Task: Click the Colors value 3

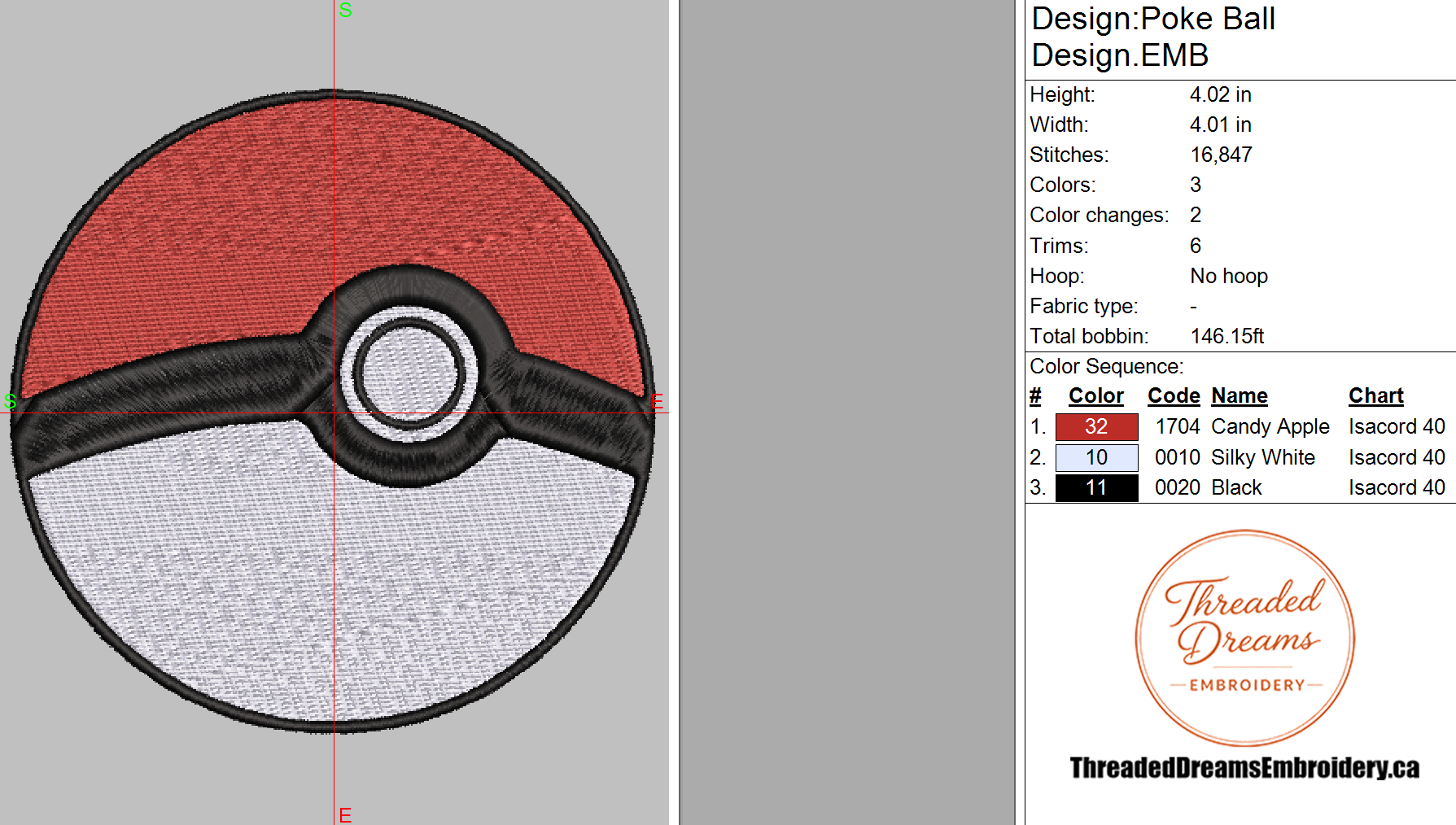Action: click(1196, 185)
